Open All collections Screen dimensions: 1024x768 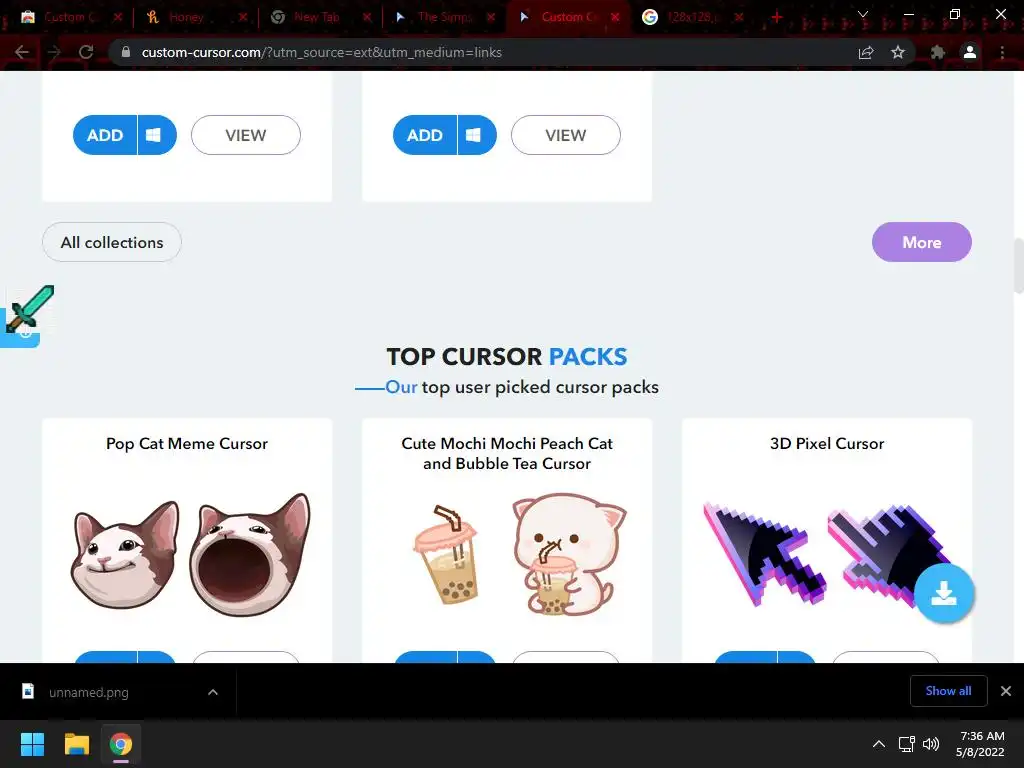tap(112, 242)
